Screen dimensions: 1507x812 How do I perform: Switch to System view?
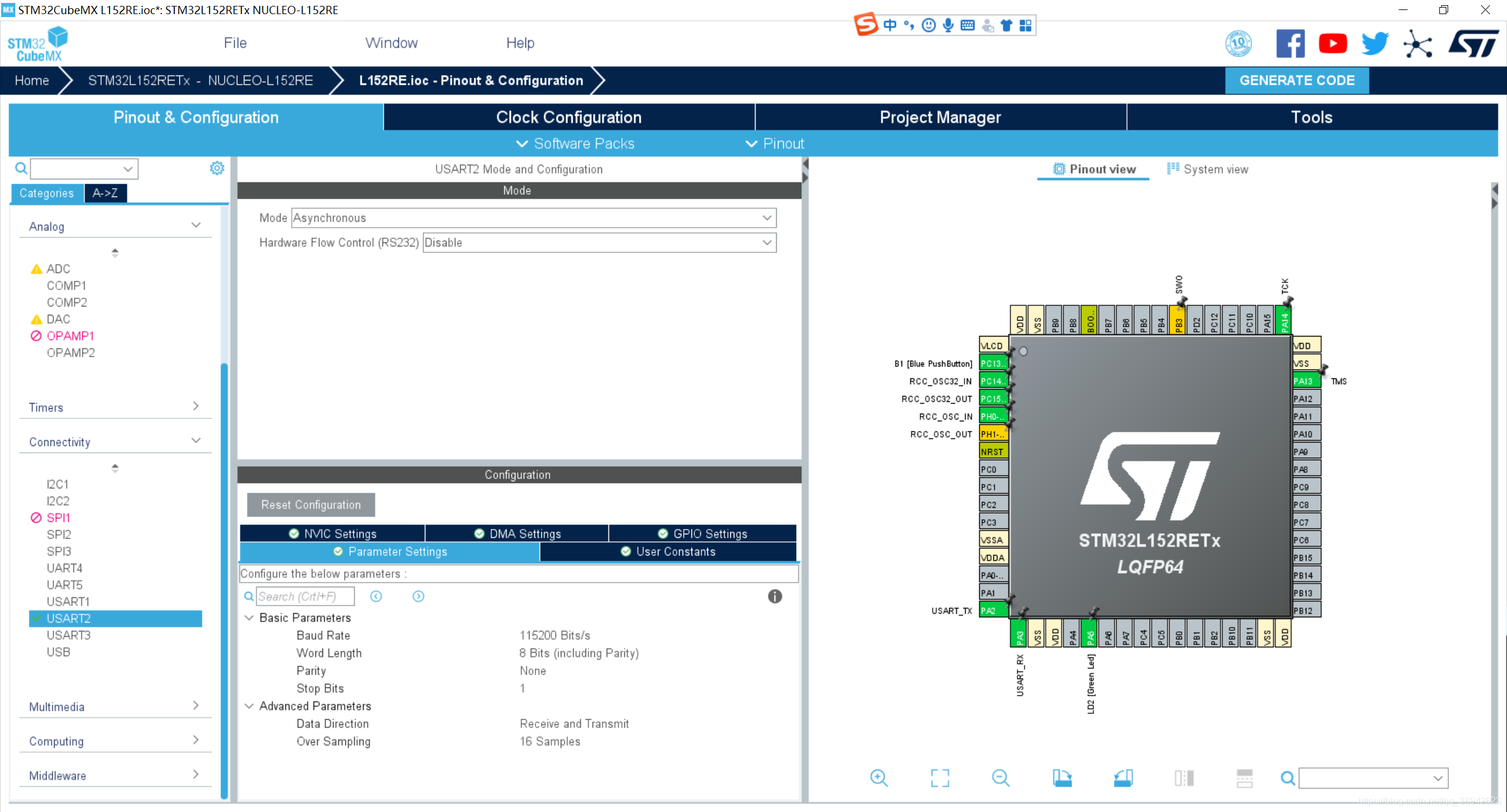(x=1207, y=169)
